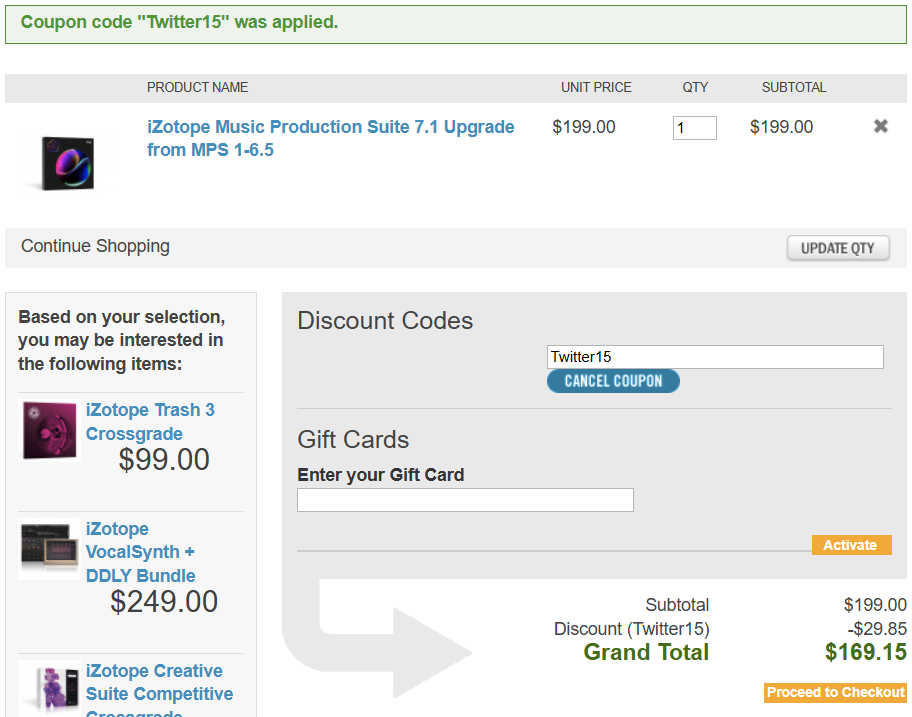Image resolution: width=912 pixels, height=717 pixels.
Task: Proceed to Checkout
Action: click(x=835, y=693)
